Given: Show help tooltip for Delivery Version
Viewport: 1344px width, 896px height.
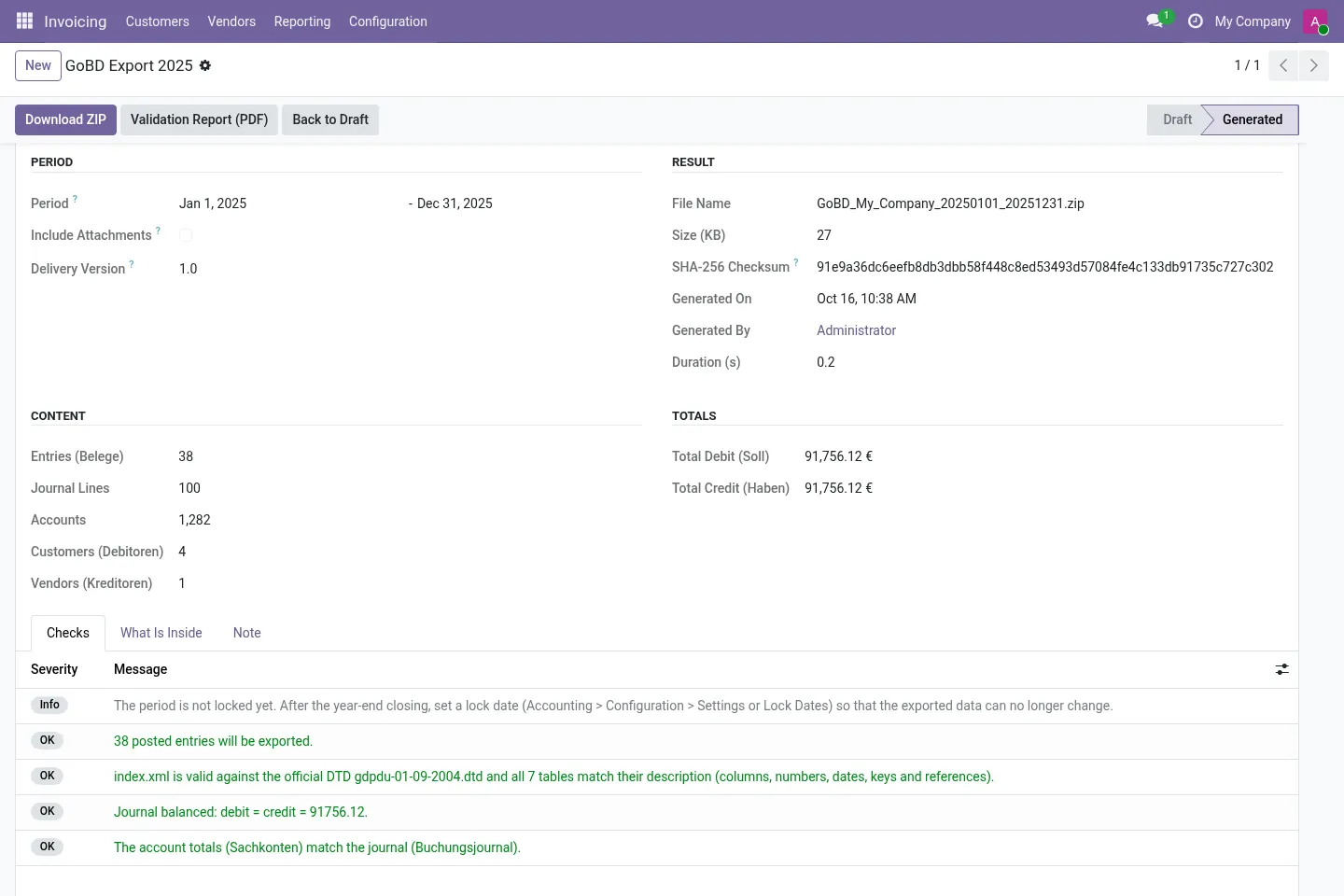Looking at the screenshot, I should [x=132, y=264].
